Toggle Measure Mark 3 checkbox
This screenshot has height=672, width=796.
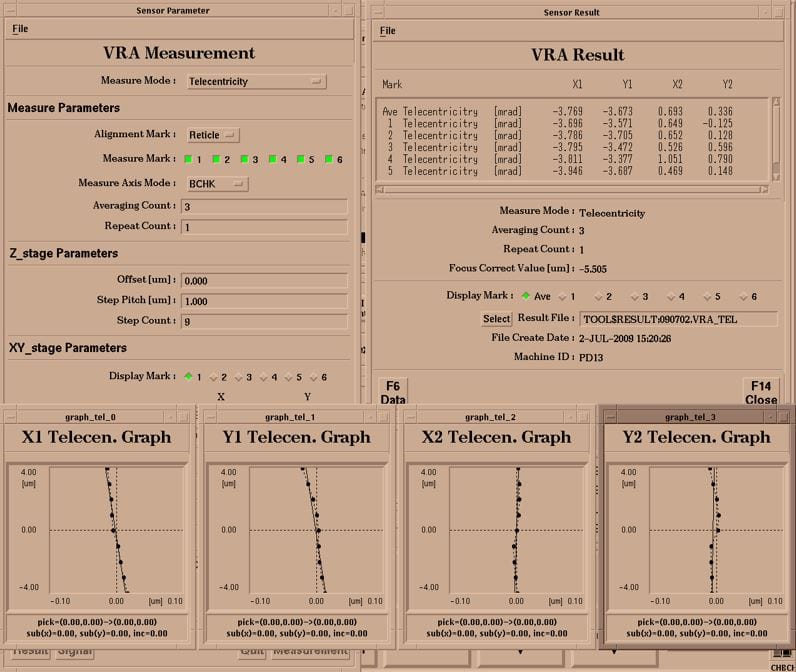pyautogui.click(x=245, y=159)
